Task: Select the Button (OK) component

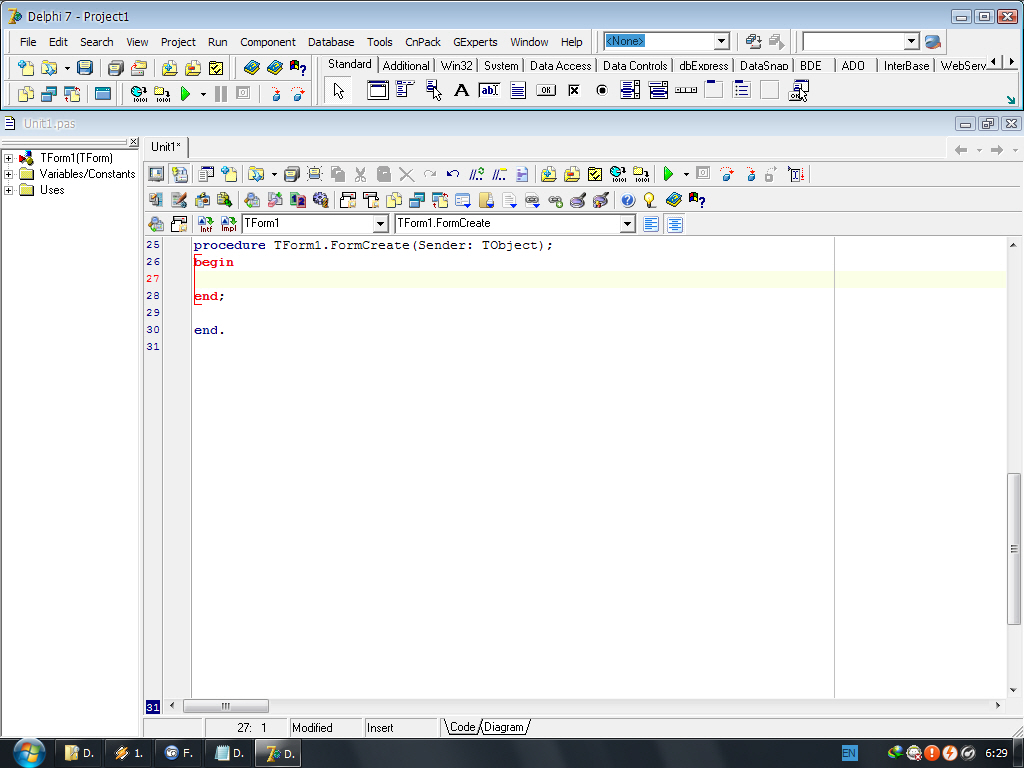Action: click(x=546, y=90)
